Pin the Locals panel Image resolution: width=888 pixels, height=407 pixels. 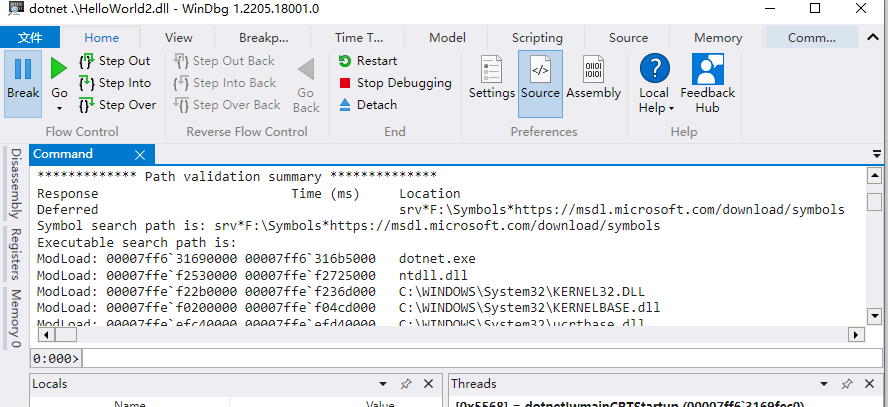click(405, 384)
